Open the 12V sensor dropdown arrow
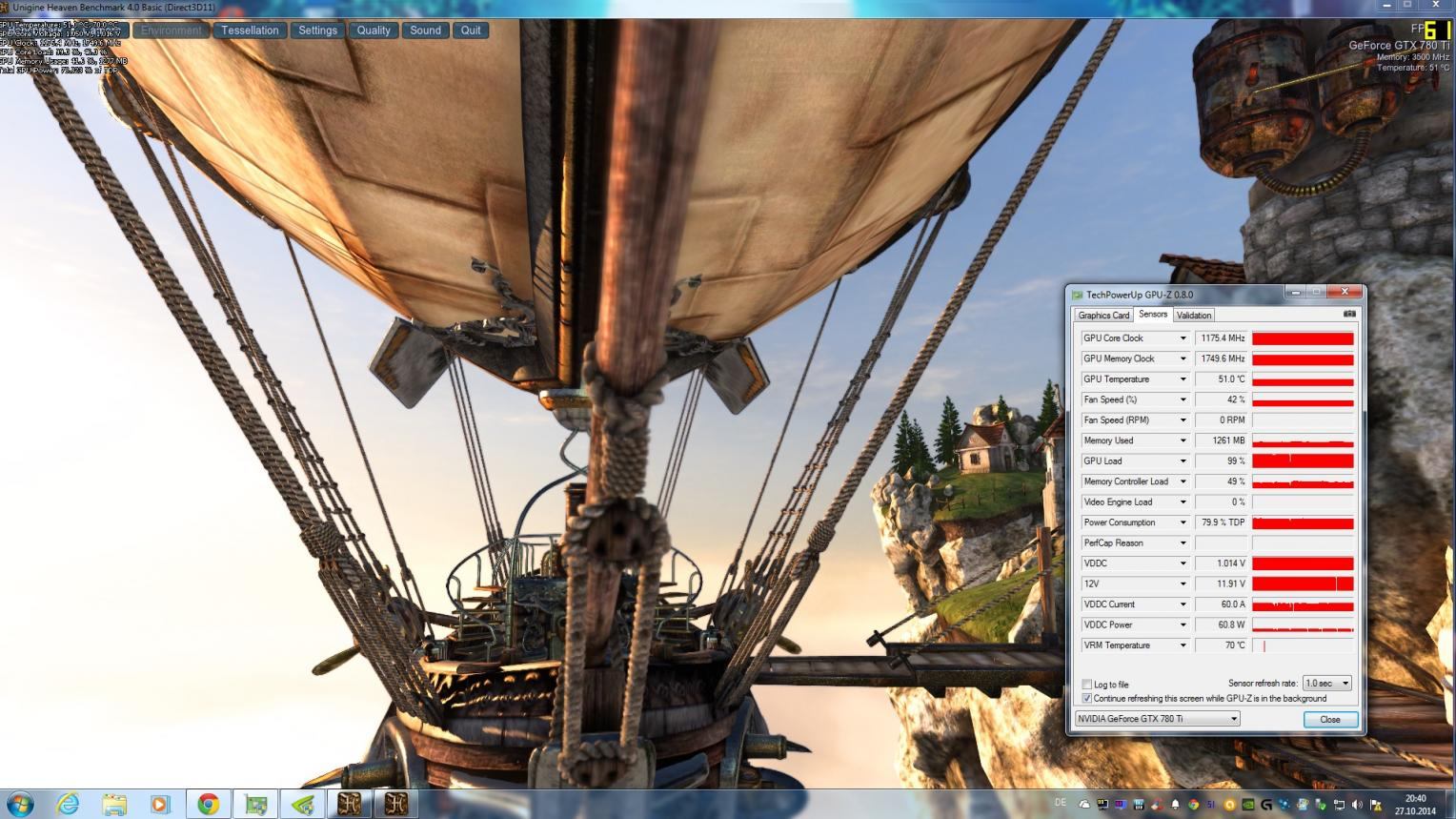Image resolution: width=1456 pixels, height=819 pixels. click(1183, 584)
